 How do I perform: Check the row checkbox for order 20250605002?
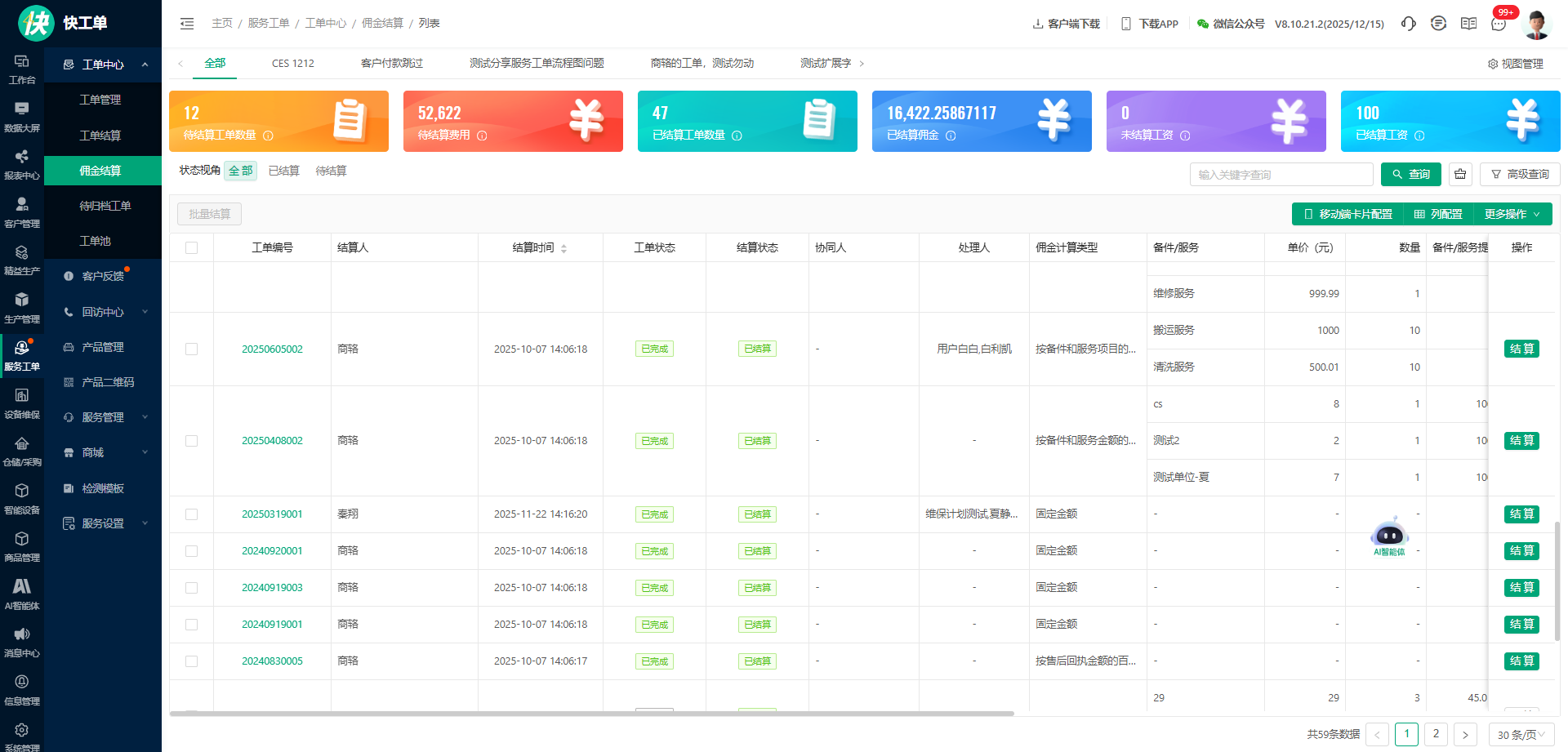point(192,349)
